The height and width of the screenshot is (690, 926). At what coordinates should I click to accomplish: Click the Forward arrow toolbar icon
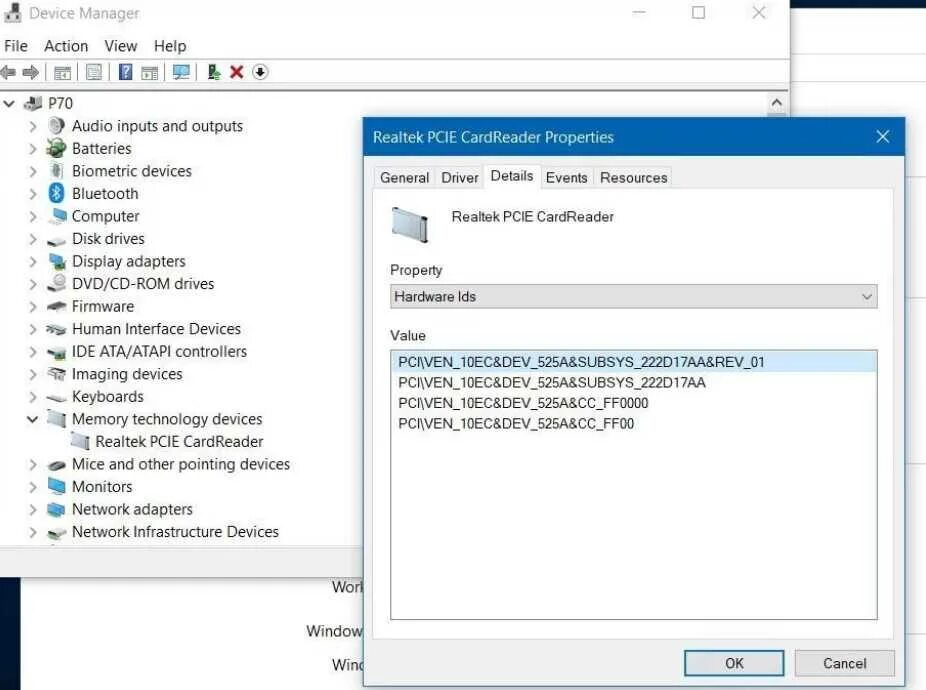click(30, 72)
